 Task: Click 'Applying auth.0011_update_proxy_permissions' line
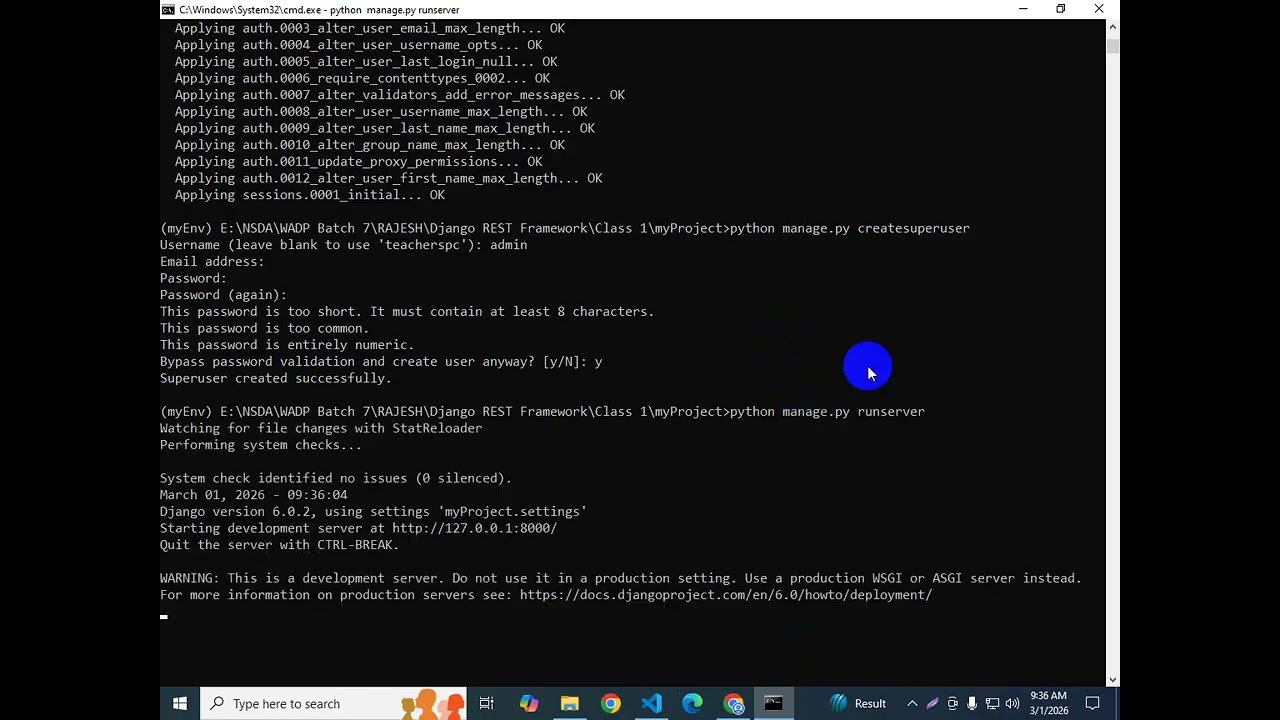pos(358,161)
